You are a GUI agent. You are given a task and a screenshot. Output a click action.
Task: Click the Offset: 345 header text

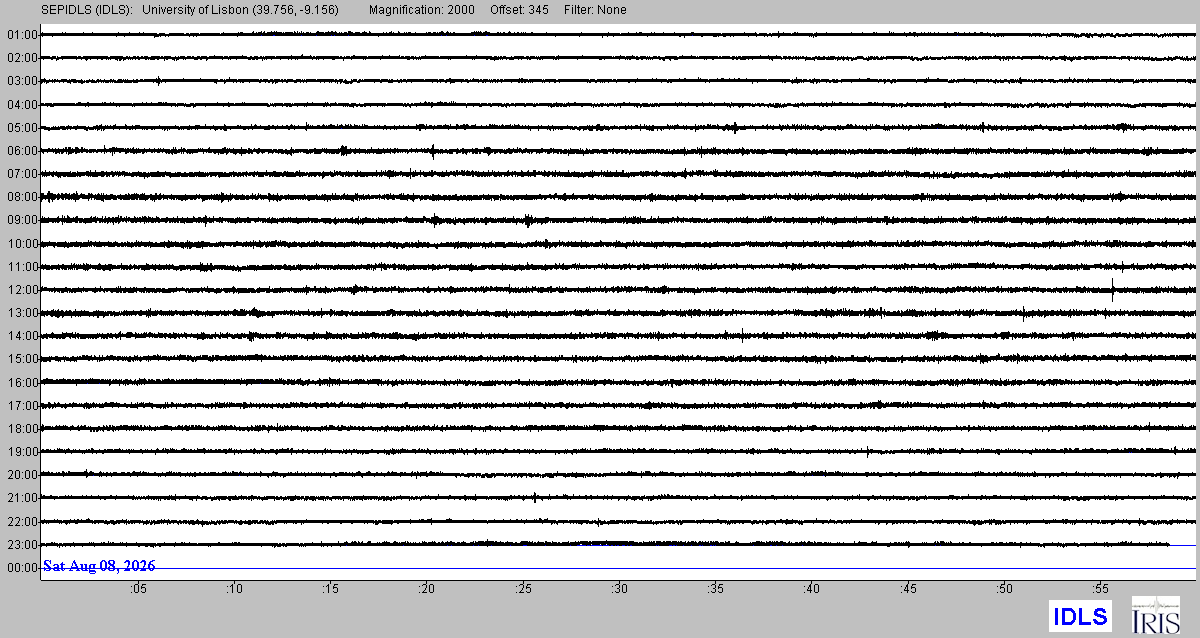[x=518, y=10]
